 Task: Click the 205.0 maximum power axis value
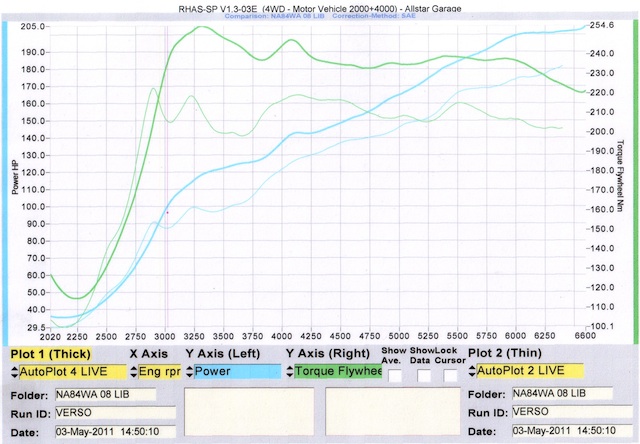coord(33,27)
